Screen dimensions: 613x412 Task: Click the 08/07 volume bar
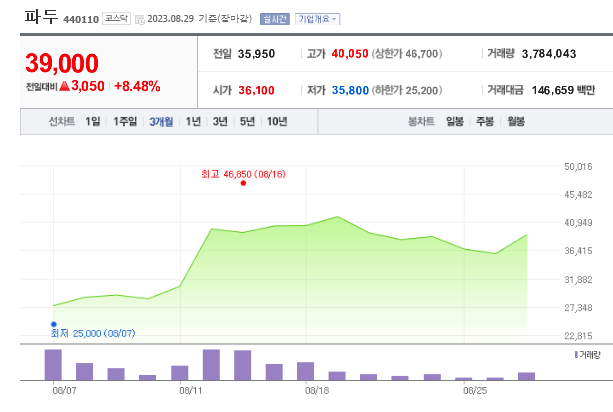(x=53, y=365)
